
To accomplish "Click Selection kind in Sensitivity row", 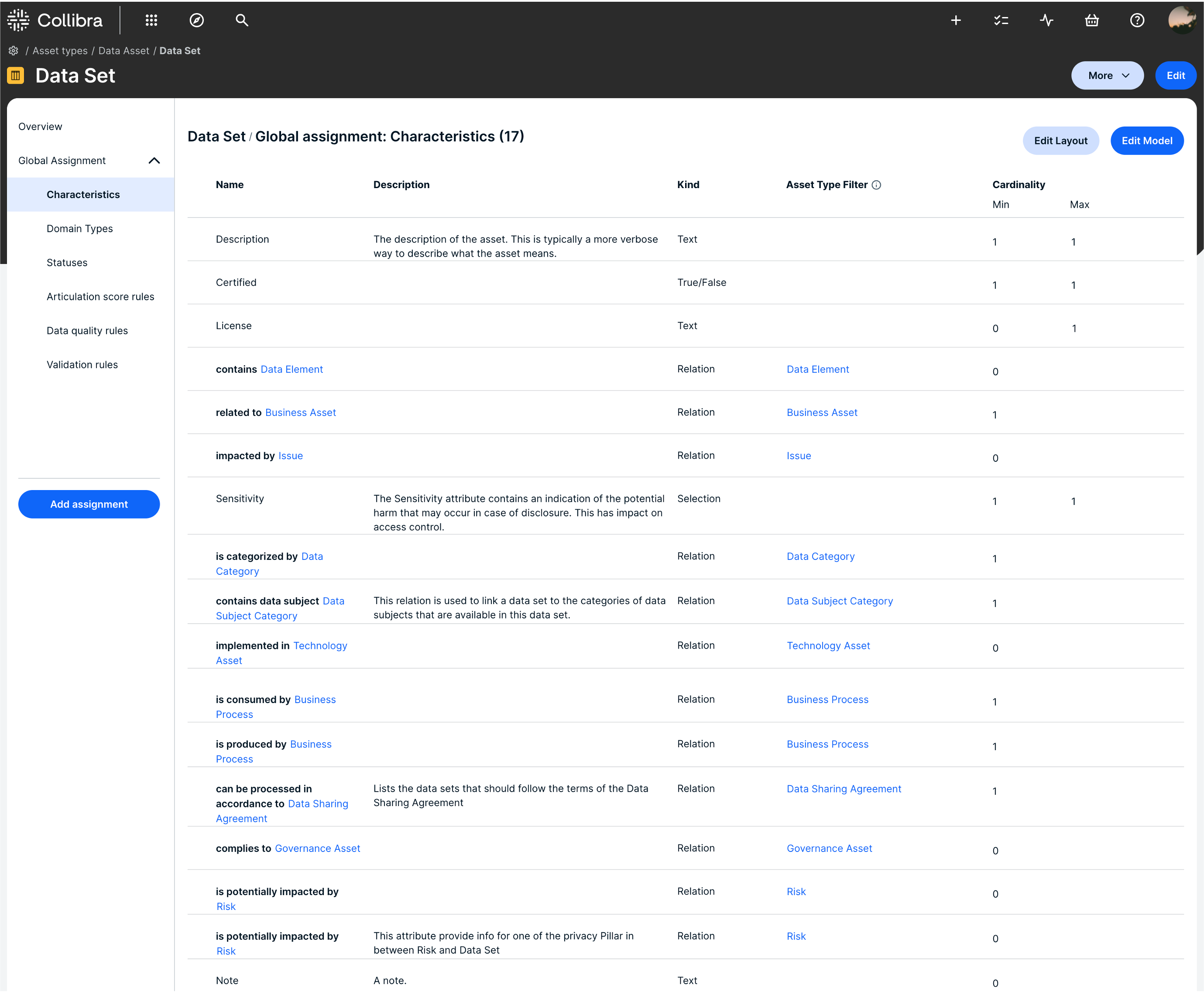I will tap(699, 499).
